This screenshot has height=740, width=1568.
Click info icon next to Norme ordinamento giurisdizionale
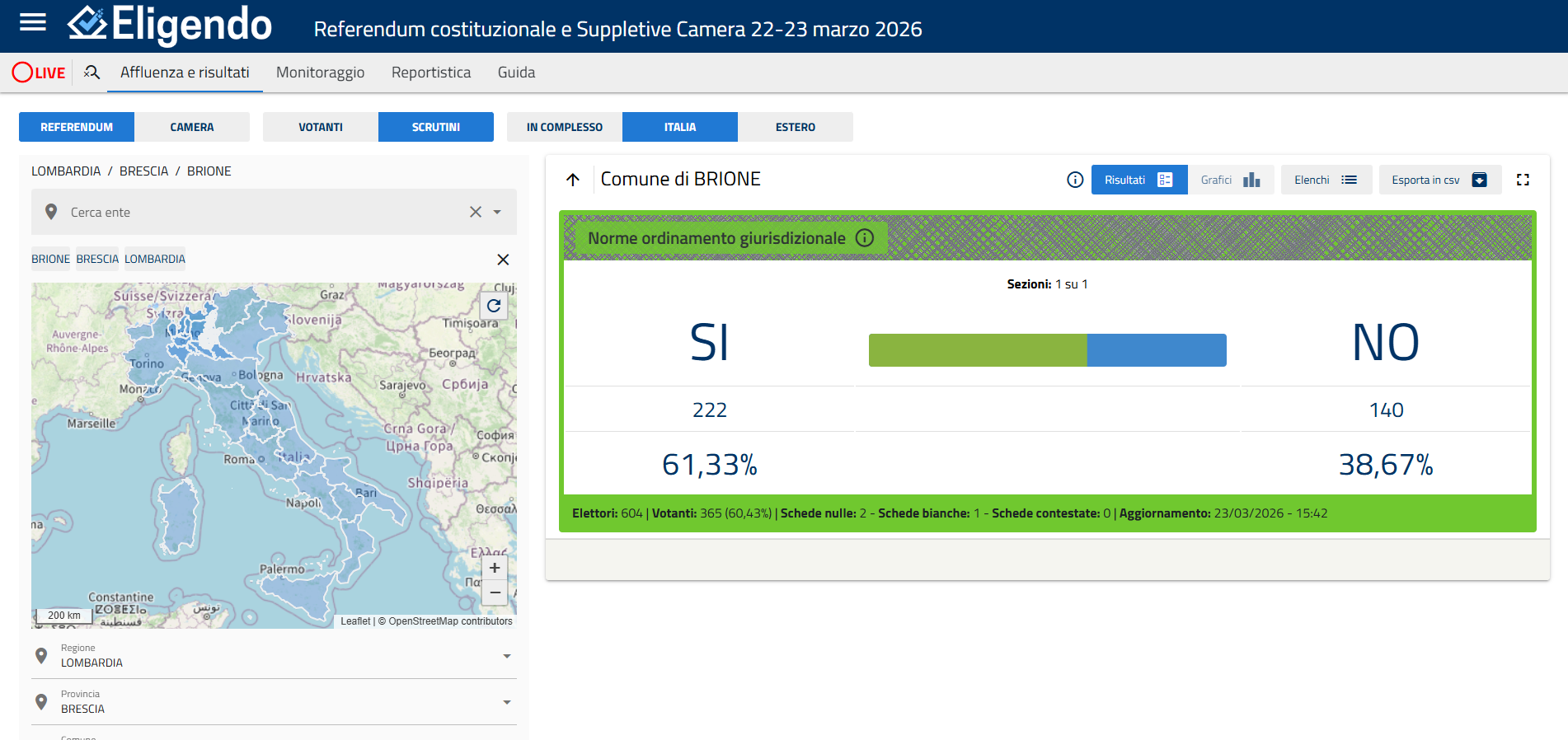tap(865, 238)
